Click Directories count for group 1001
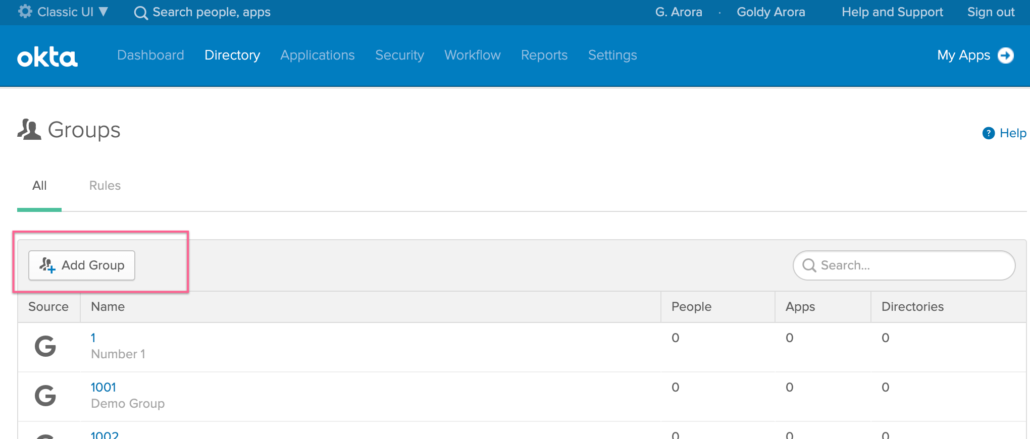The width and height of the screenshot is (1030, 439). point(885,388)
